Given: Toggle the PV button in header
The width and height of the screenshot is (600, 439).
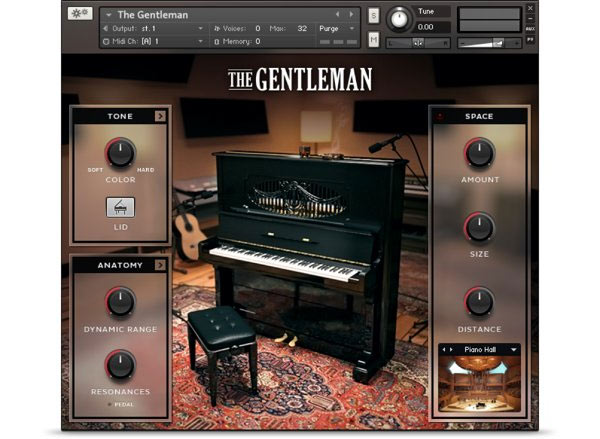Looking at the screenshot, I should [530, 40].
